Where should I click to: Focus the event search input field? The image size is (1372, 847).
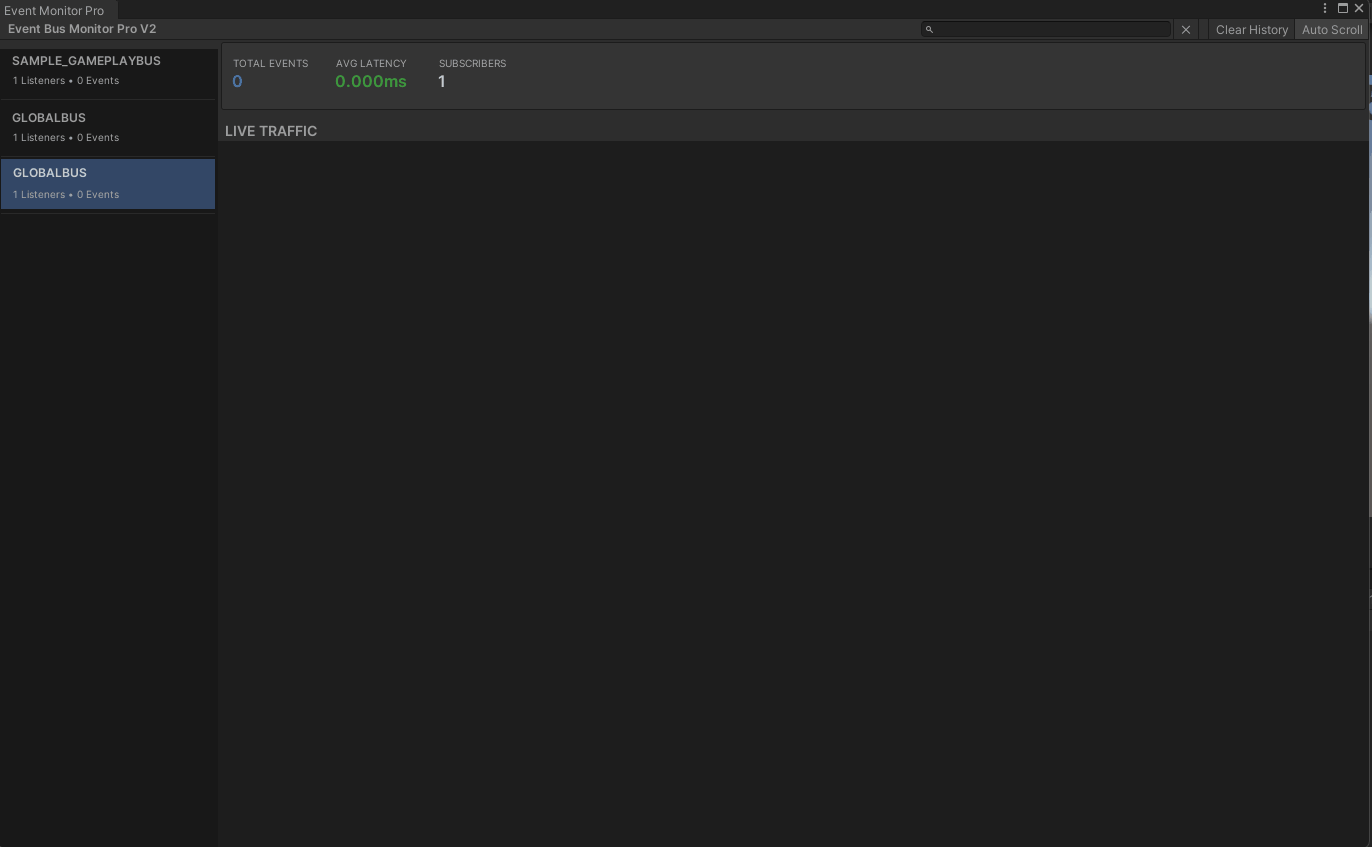pos(1050,29)
